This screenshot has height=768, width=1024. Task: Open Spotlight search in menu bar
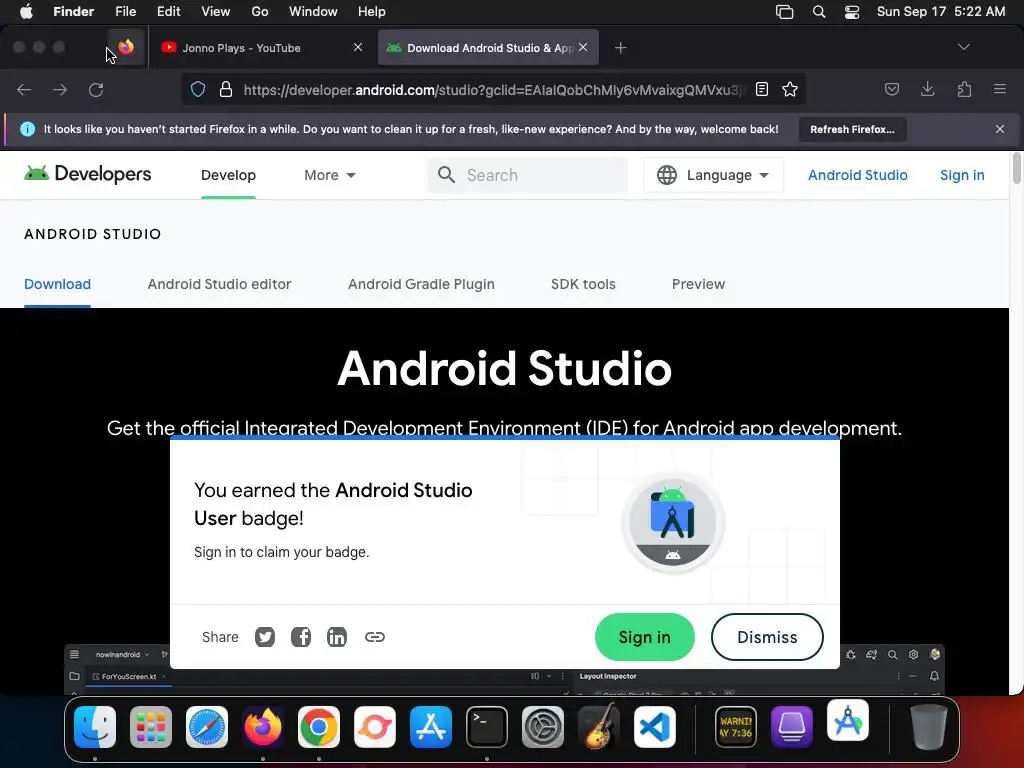pos(818,12)
